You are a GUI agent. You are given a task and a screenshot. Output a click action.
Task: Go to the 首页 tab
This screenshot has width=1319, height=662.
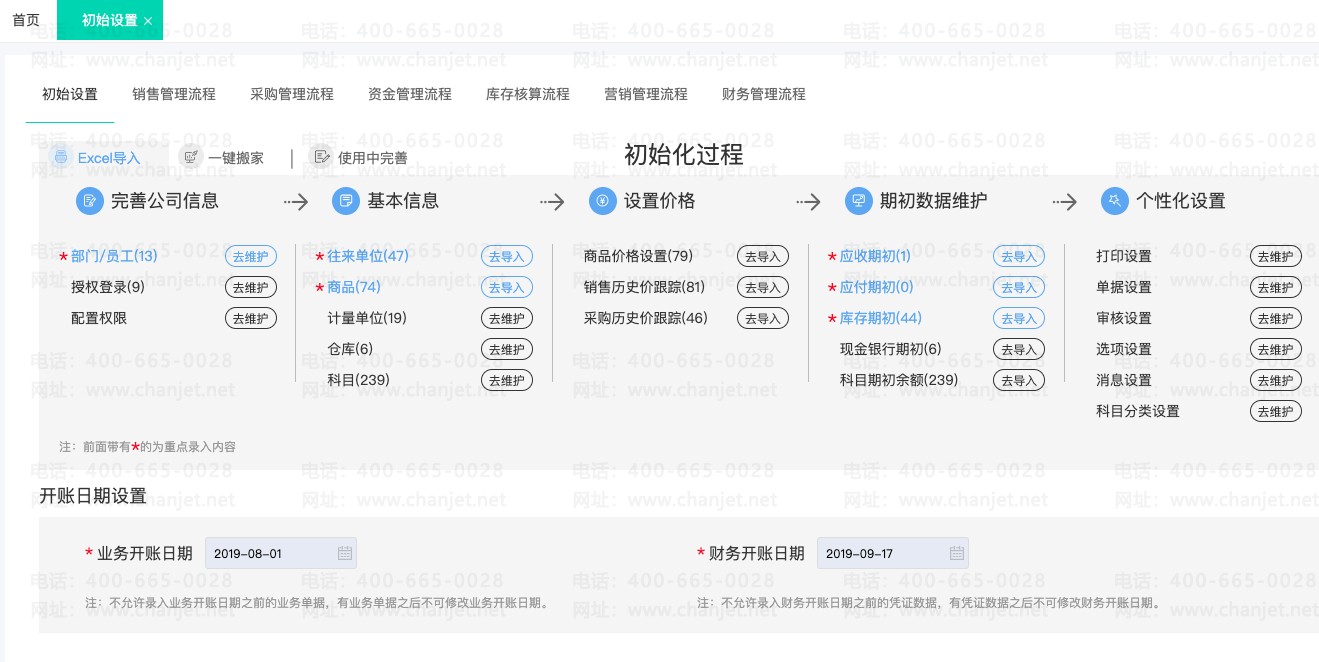[26, 20]
